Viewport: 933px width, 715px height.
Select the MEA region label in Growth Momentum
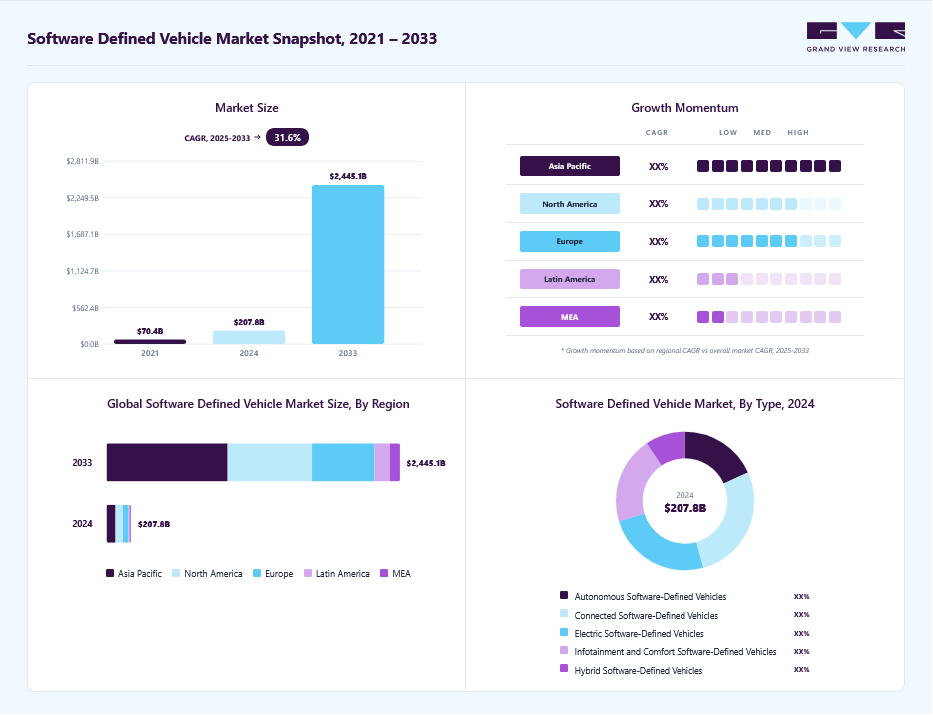[569, 316]
